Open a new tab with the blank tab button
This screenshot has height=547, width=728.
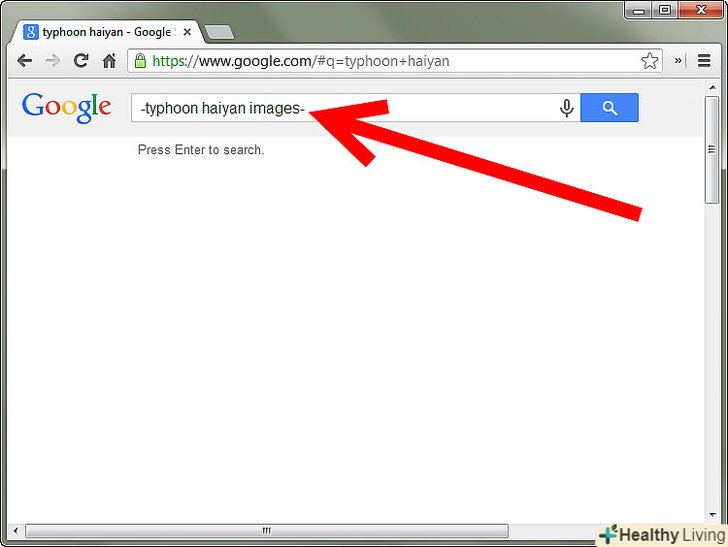pyautogui.click(x=219, y=32)
